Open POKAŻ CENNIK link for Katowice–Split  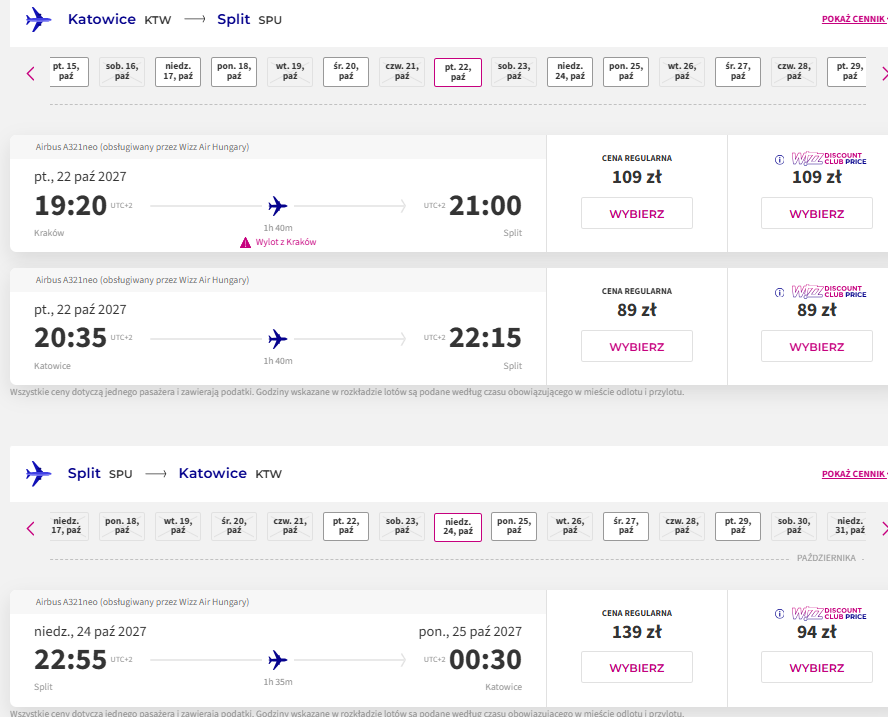point(855,19)
